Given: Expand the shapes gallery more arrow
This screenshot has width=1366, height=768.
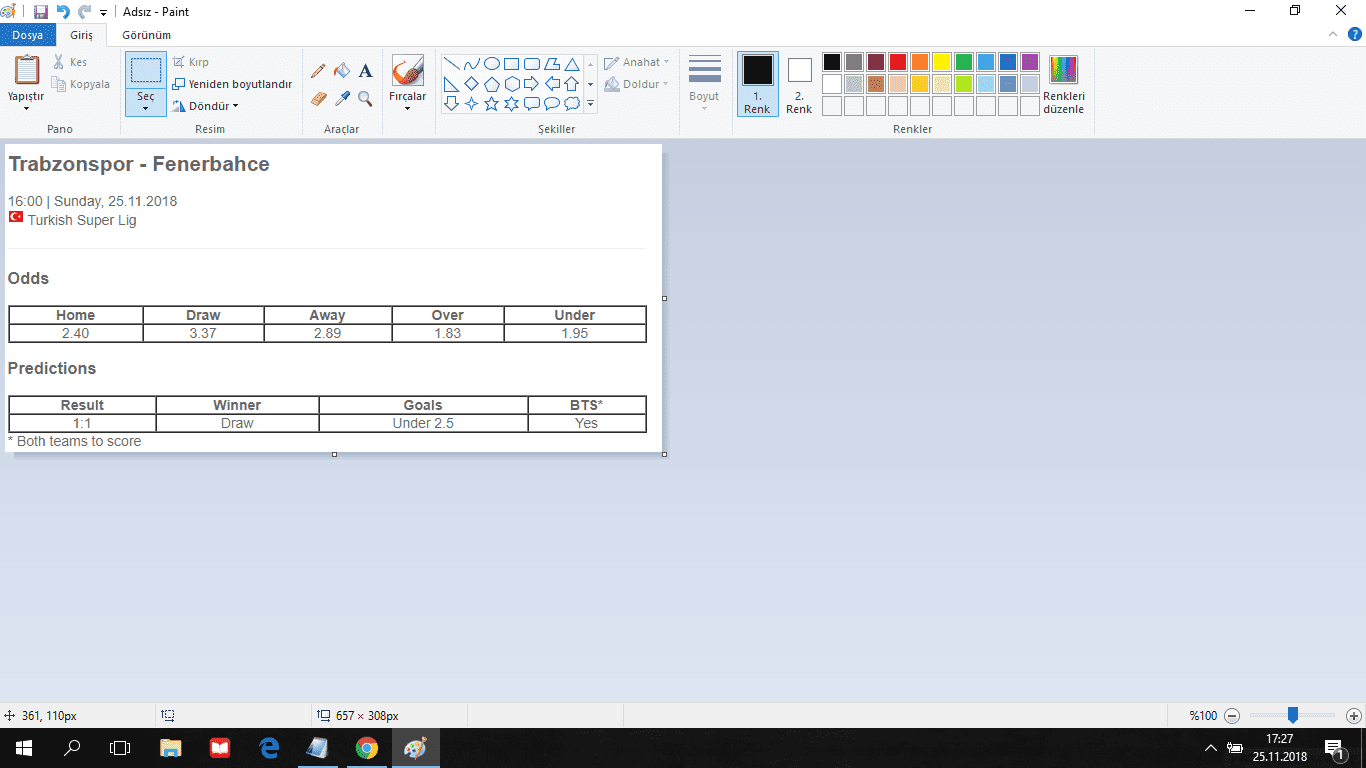Looking at the screenshot, I should pyautogui.click(x=591, y=104).
